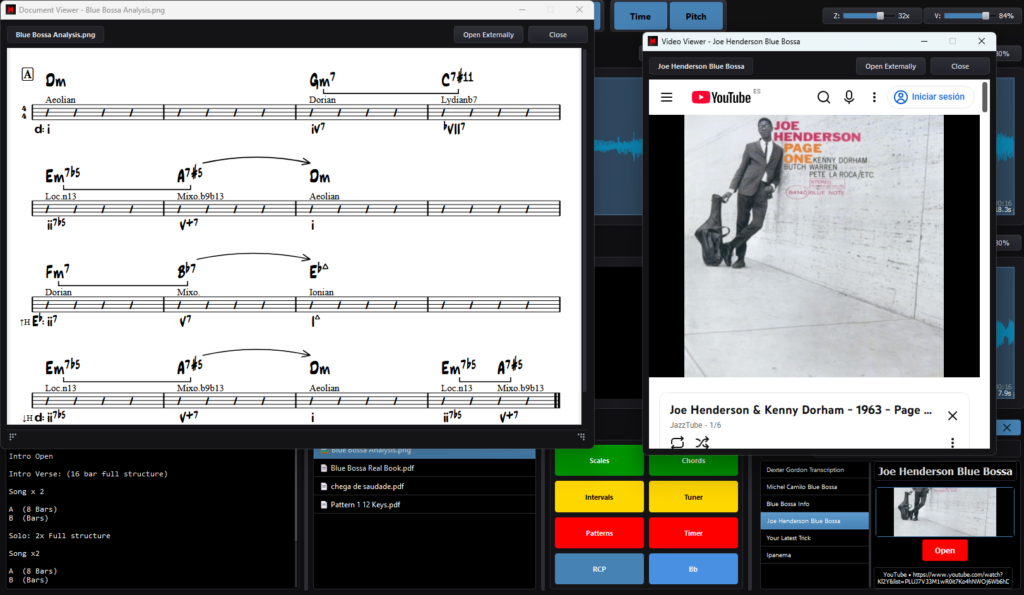Open the Chords tool

(x=693, y=461)
